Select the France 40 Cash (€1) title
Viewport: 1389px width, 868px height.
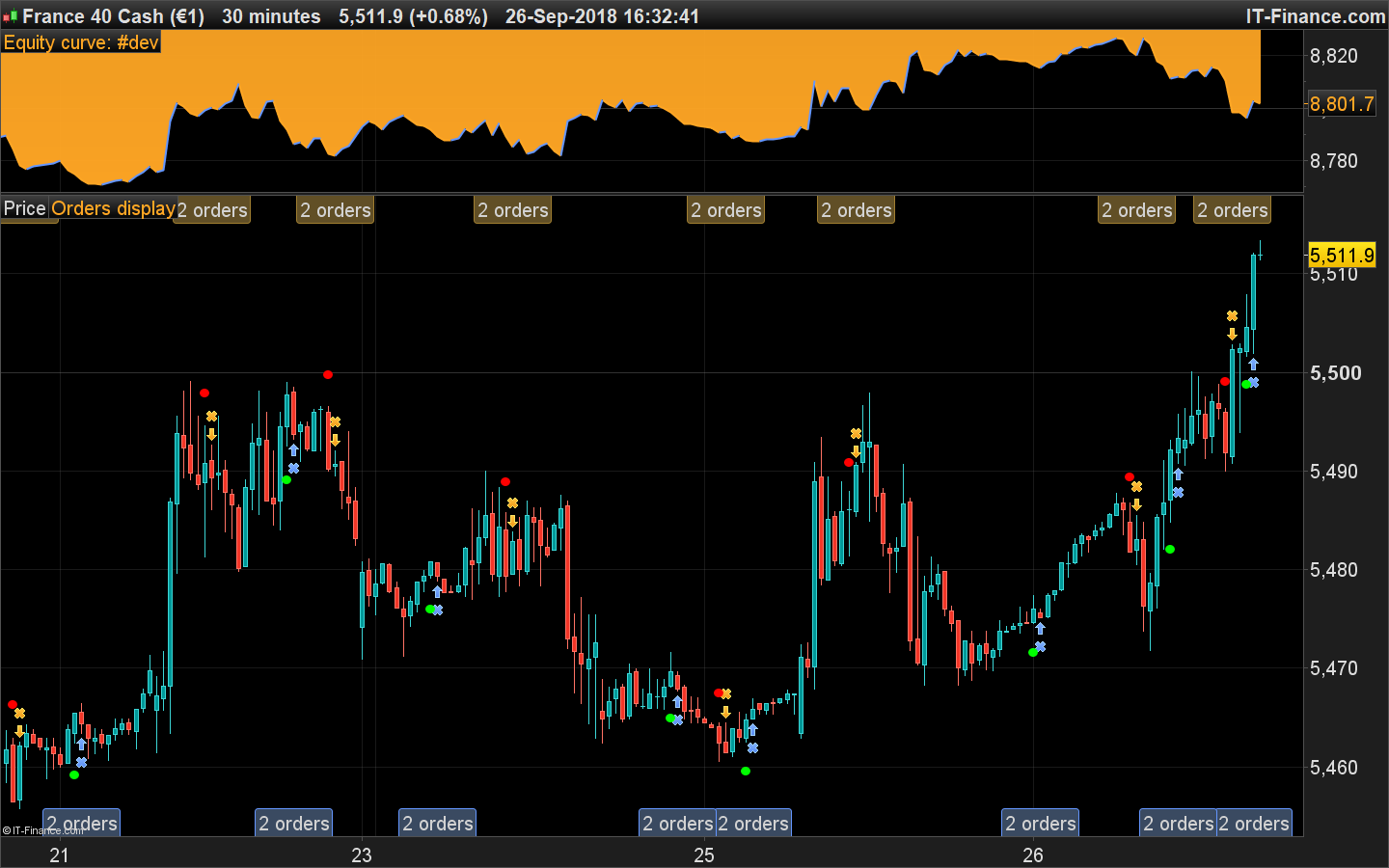pos(113,16)
